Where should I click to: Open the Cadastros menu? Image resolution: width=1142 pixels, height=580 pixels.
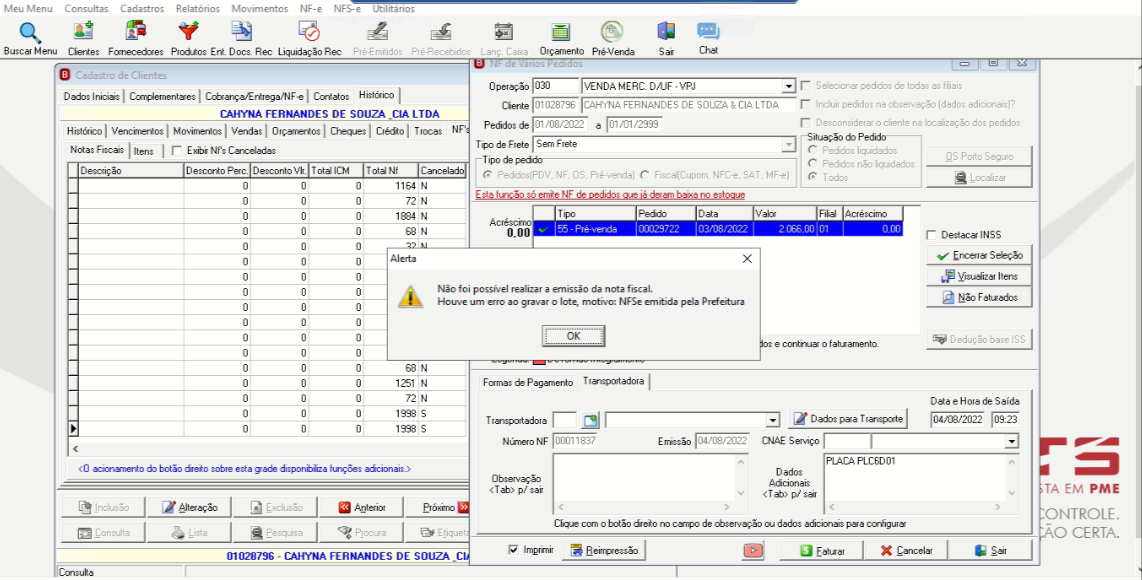coord(142,9)
